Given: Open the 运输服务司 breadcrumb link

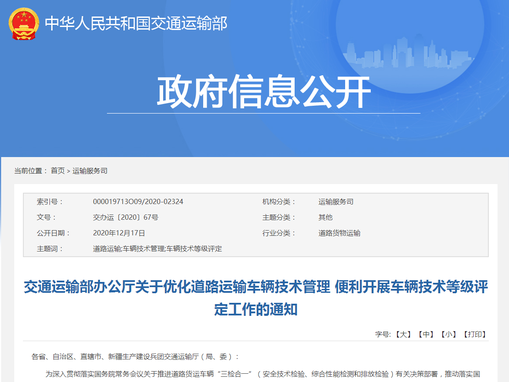Looking at the screenshot, I should [90, 171].
